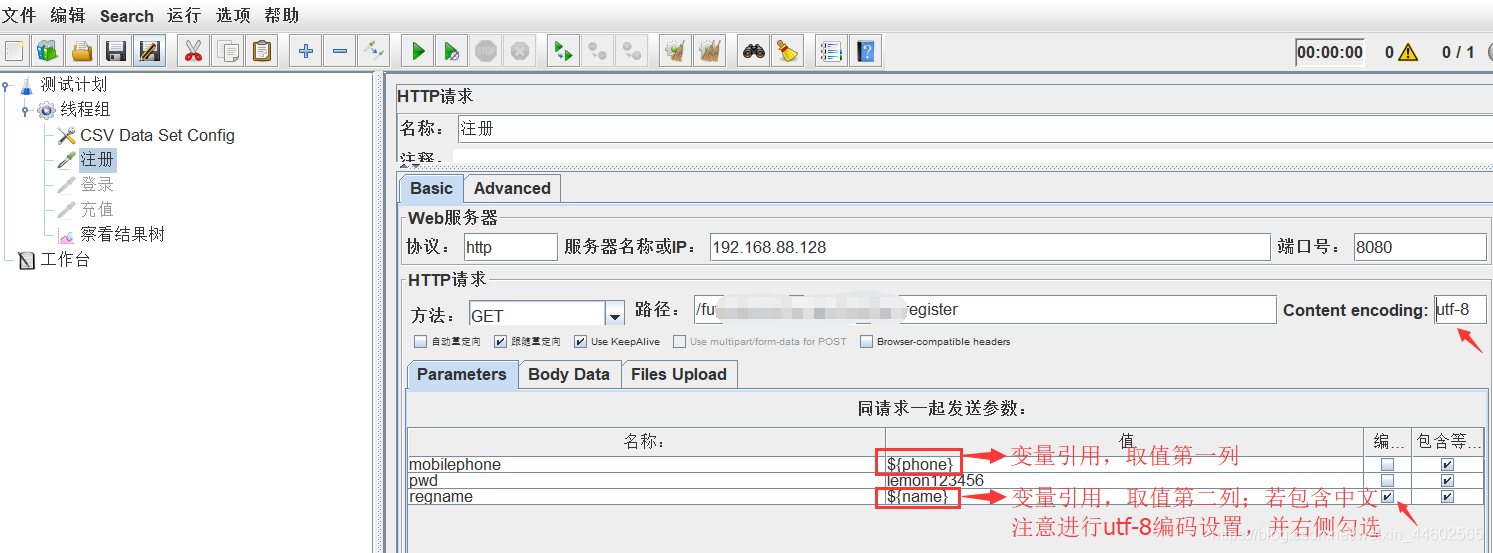Click the Remote Shutdown All icon

[x=632, y=50]
